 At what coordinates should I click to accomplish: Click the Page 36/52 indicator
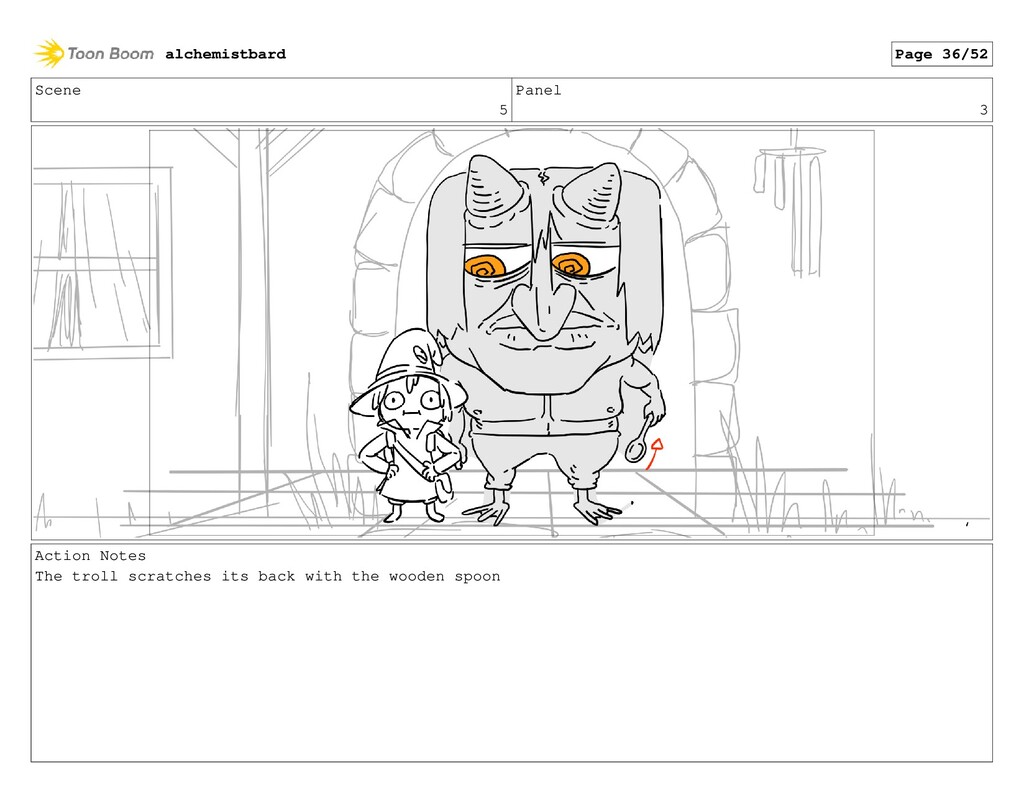pos(941,54)
